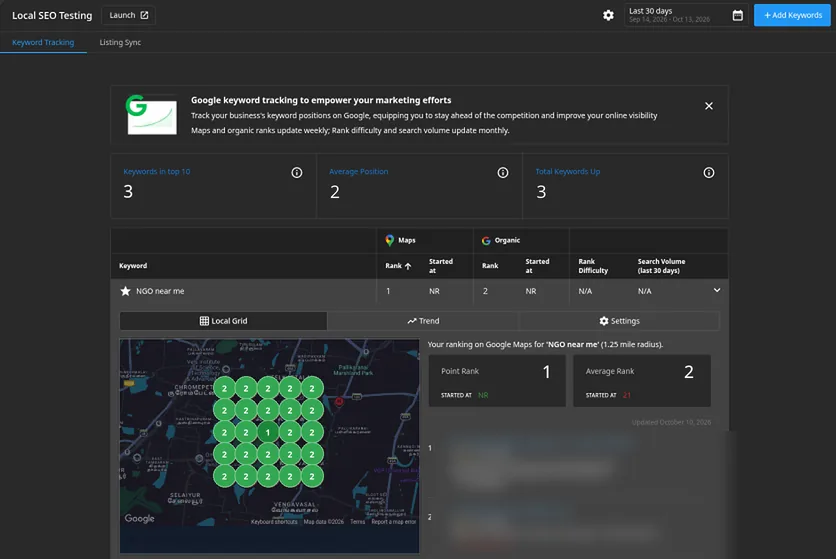The height and width of the screenshot is (559, 836).
Task: Select the center grid point ranked 1
Action: pyautogui.click(x=268, y=433)
